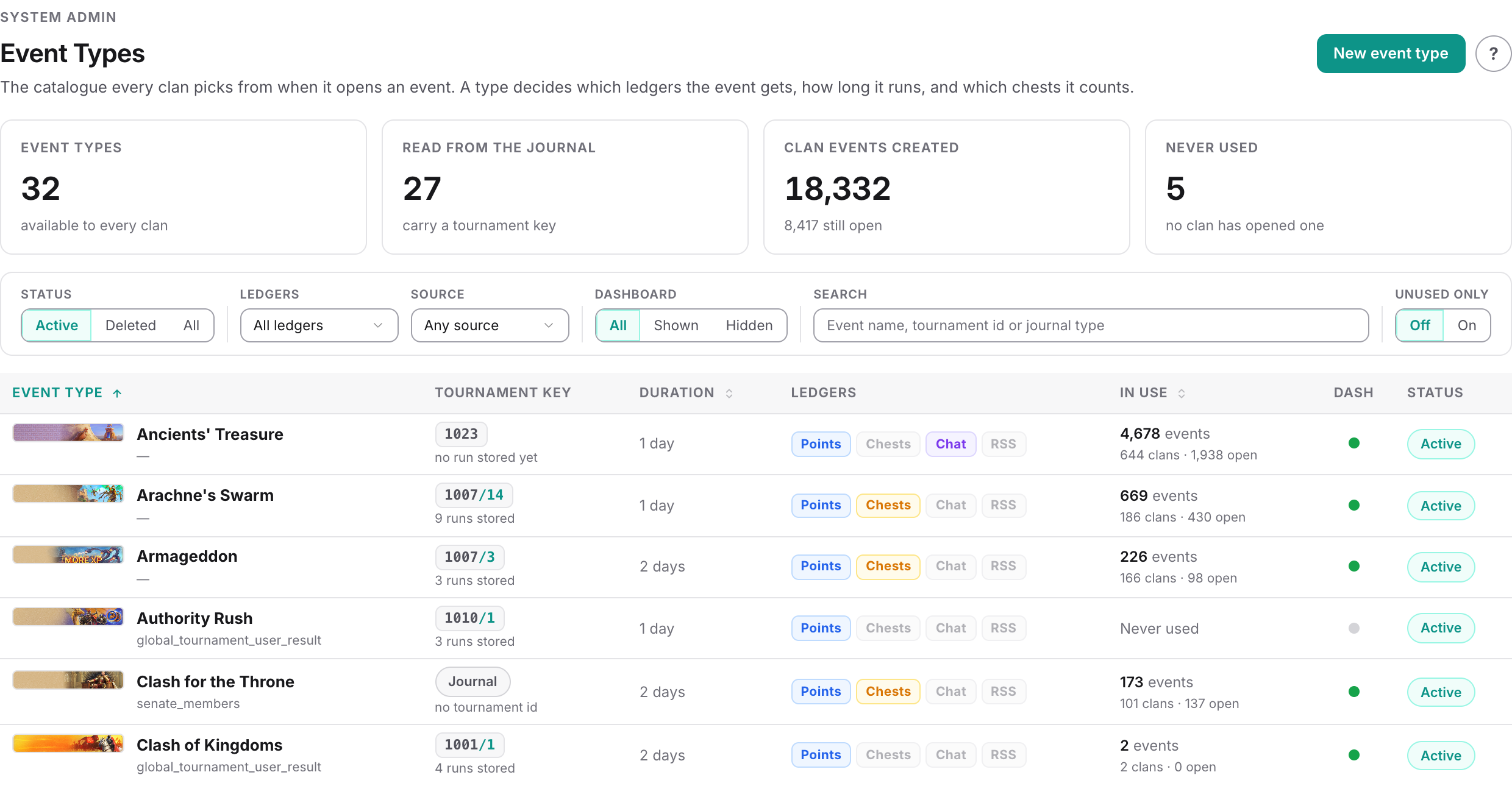
Task: Click the Clan Events Created summary card
Action: coord(946,187)
